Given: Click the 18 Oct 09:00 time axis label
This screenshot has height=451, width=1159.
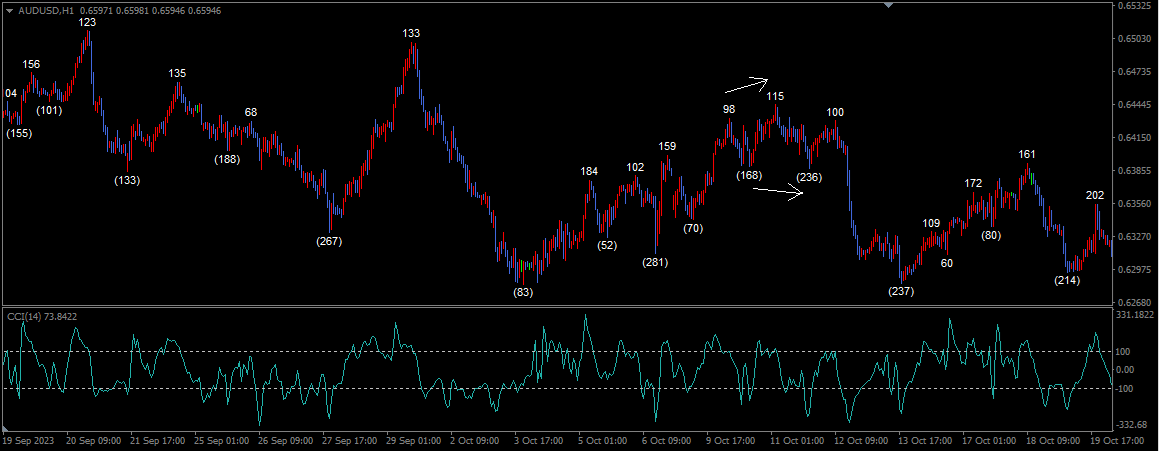Looking at the screenshot, I should point(1055,441).
